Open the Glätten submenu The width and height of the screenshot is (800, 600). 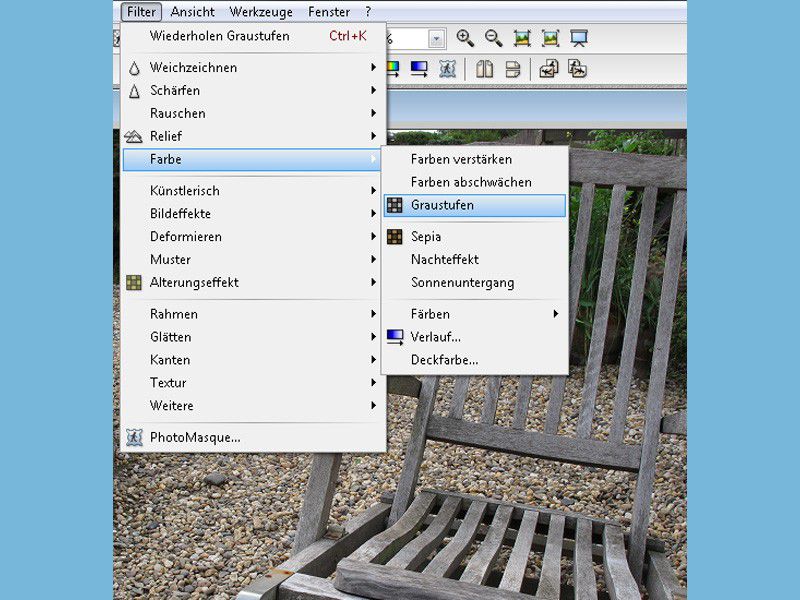253,337
